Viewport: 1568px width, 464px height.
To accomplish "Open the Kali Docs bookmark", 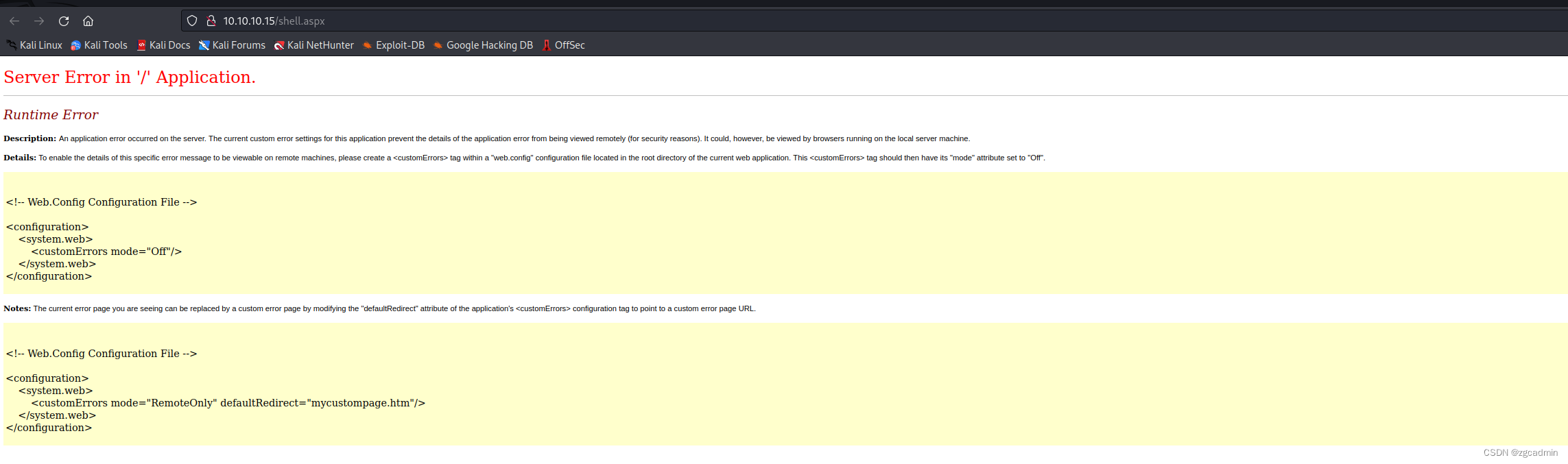I will pos(163,45).
